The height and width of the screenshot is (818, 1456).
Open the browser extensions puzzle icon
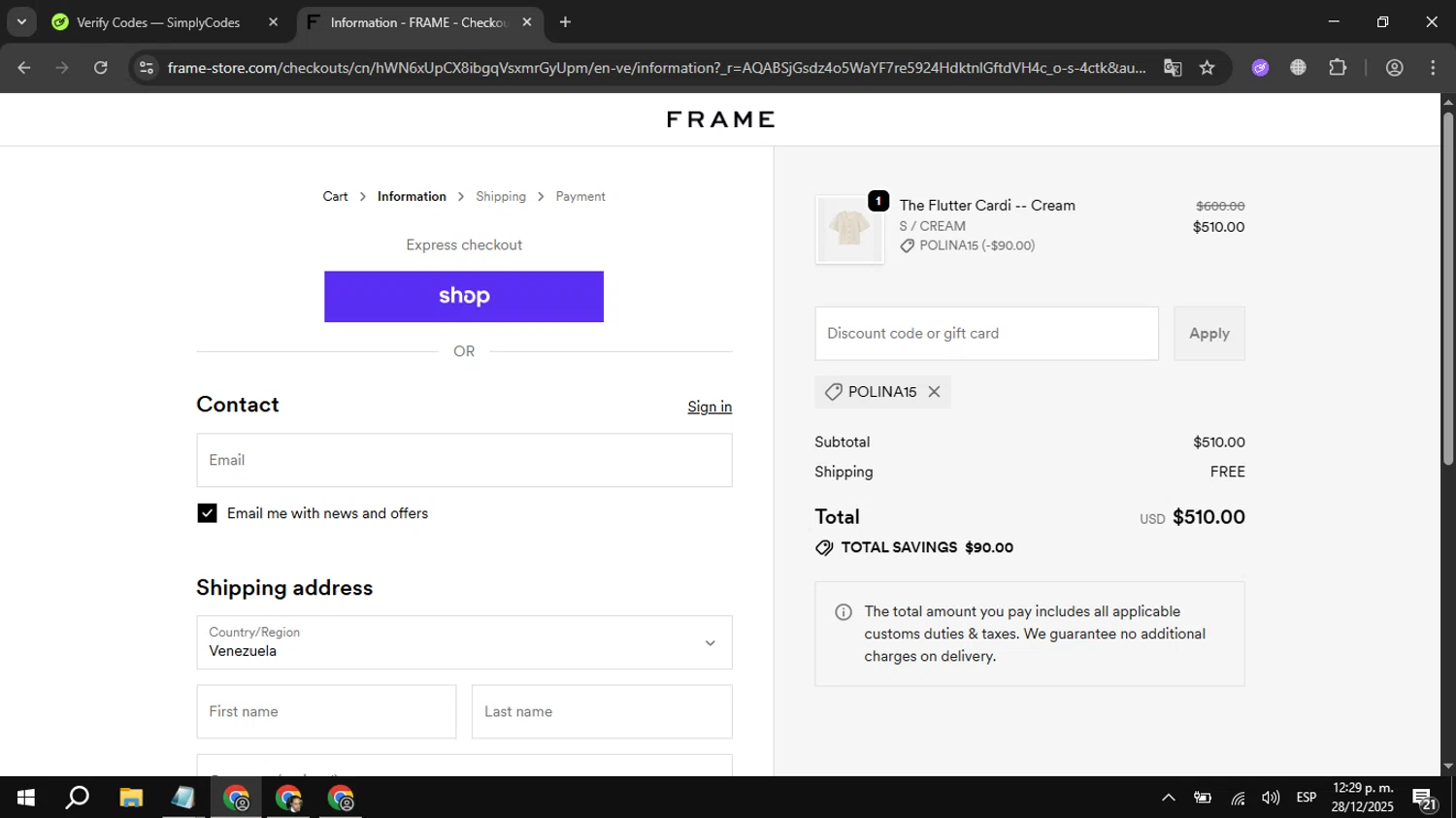[x=1338, y=68]
